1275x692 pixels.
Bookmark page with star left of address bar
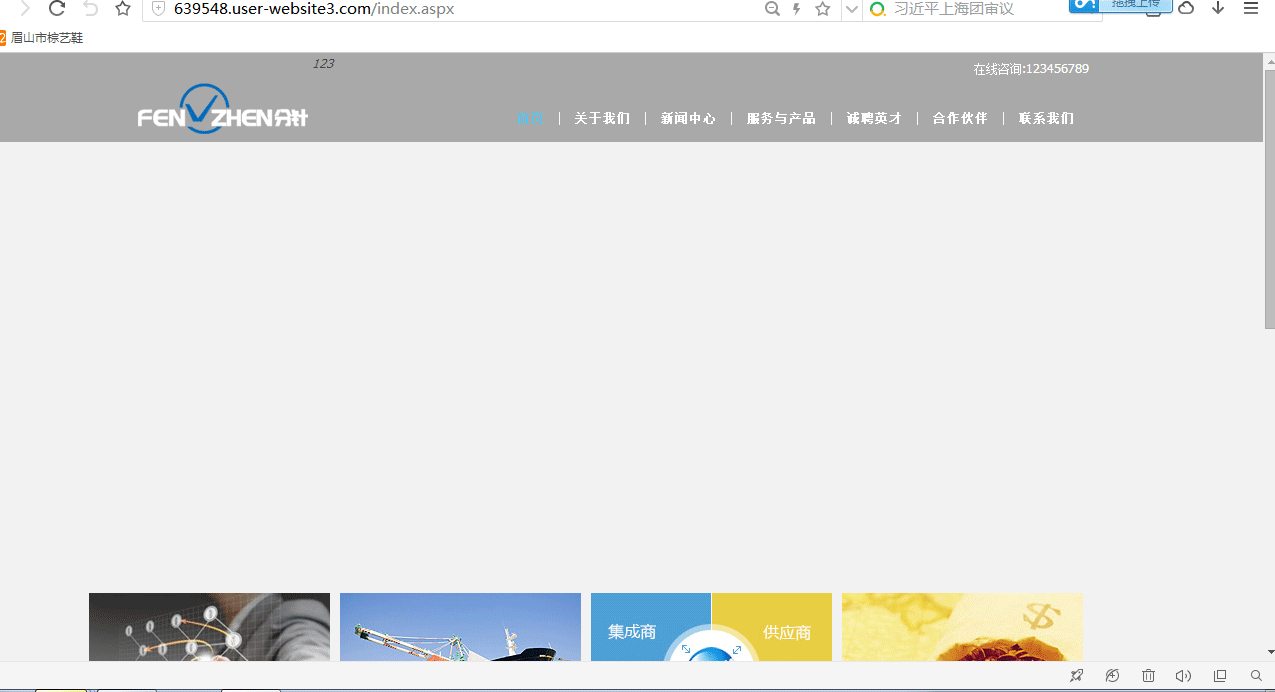pyautogui.click(x=123, y=9)
